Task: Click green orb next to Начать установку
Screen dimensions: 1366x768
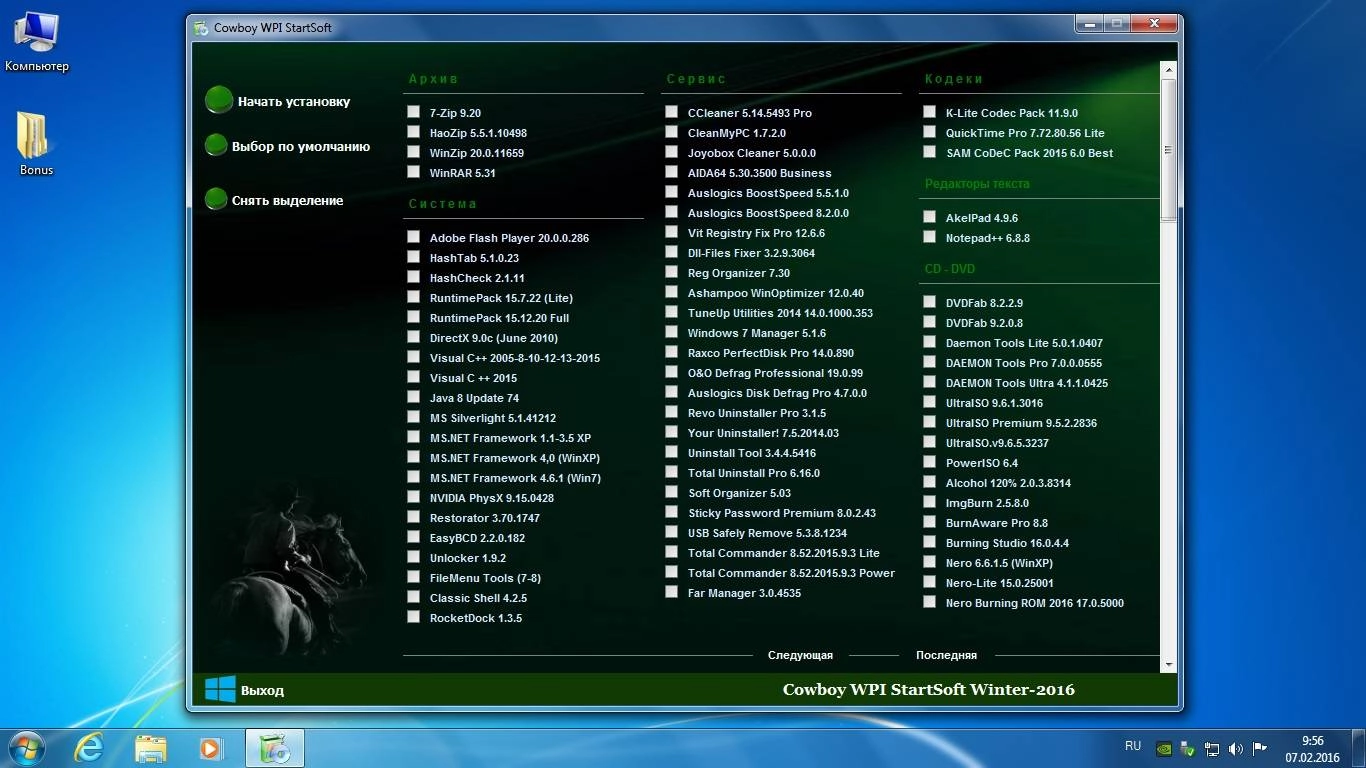Action: coord(219,100)
